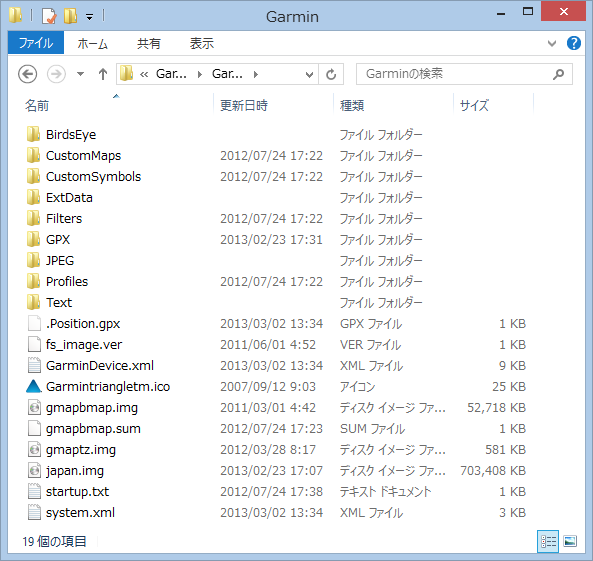Open the recent locations dropdown arrow
Image resolution: width=593 pixels, height=561 pixels.
click(80, 74)
